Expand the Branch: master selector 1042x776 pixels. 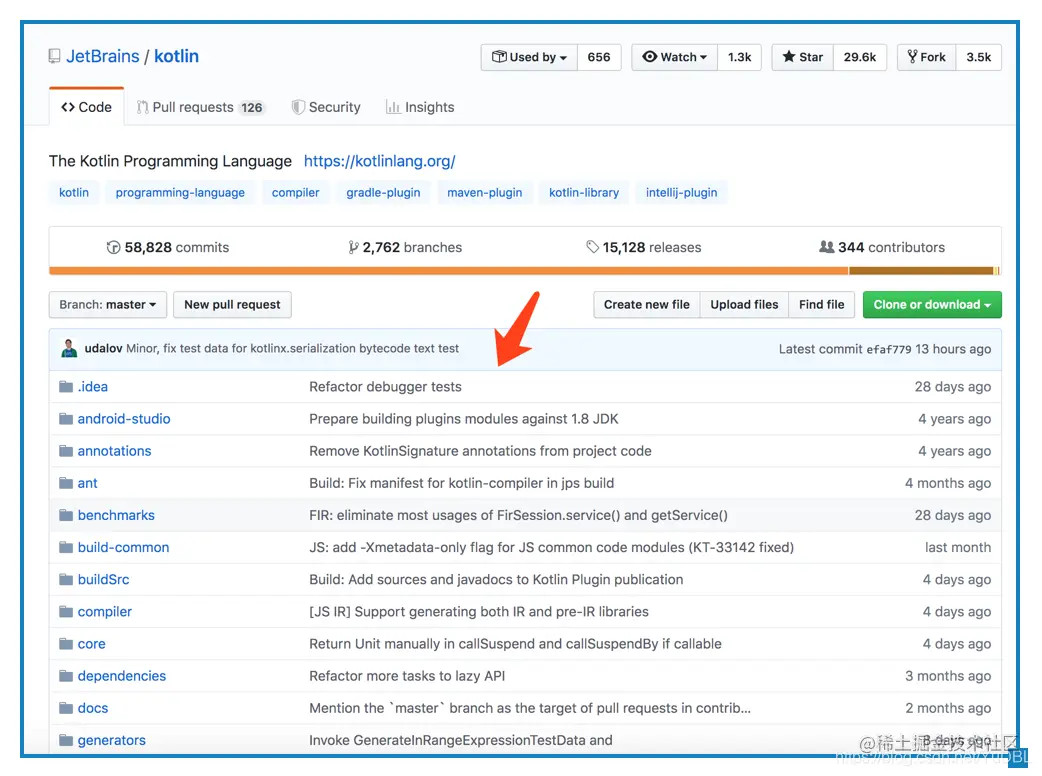[x=108, y=304]
